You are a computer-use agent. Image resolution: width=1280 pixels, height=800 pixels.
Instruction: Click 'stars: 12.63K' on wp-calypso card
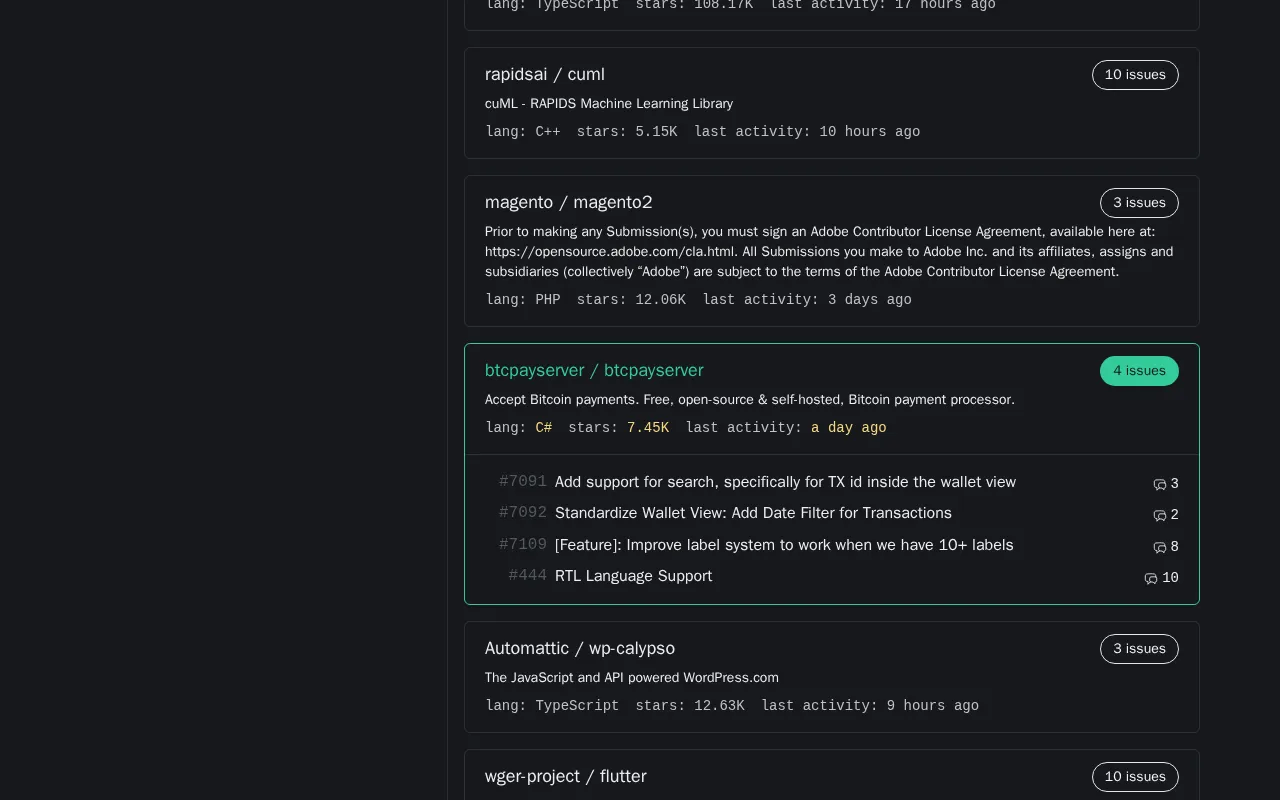(690, 706)
